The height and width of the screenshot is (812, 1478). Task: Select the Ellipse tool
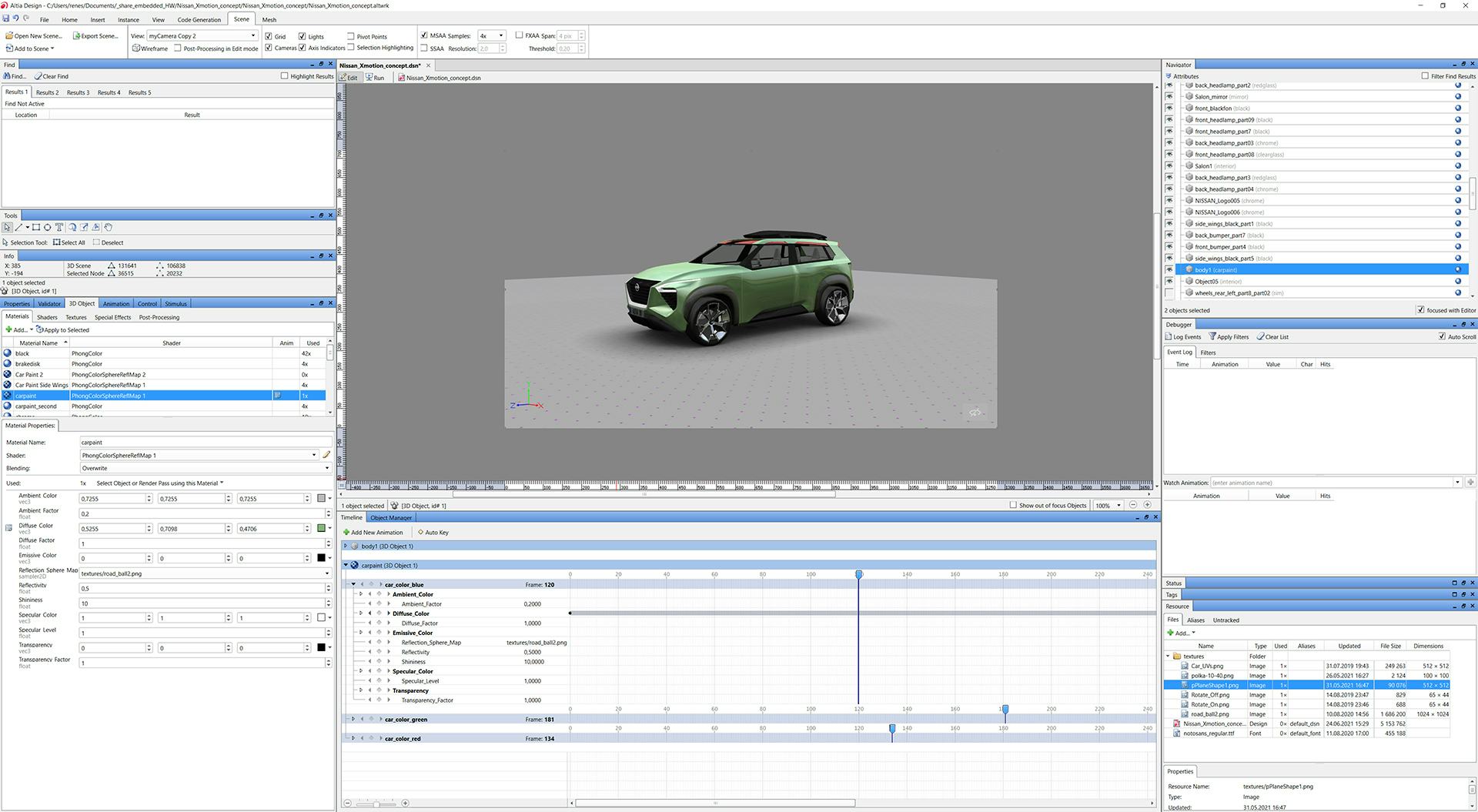click(x=47, y=228)
